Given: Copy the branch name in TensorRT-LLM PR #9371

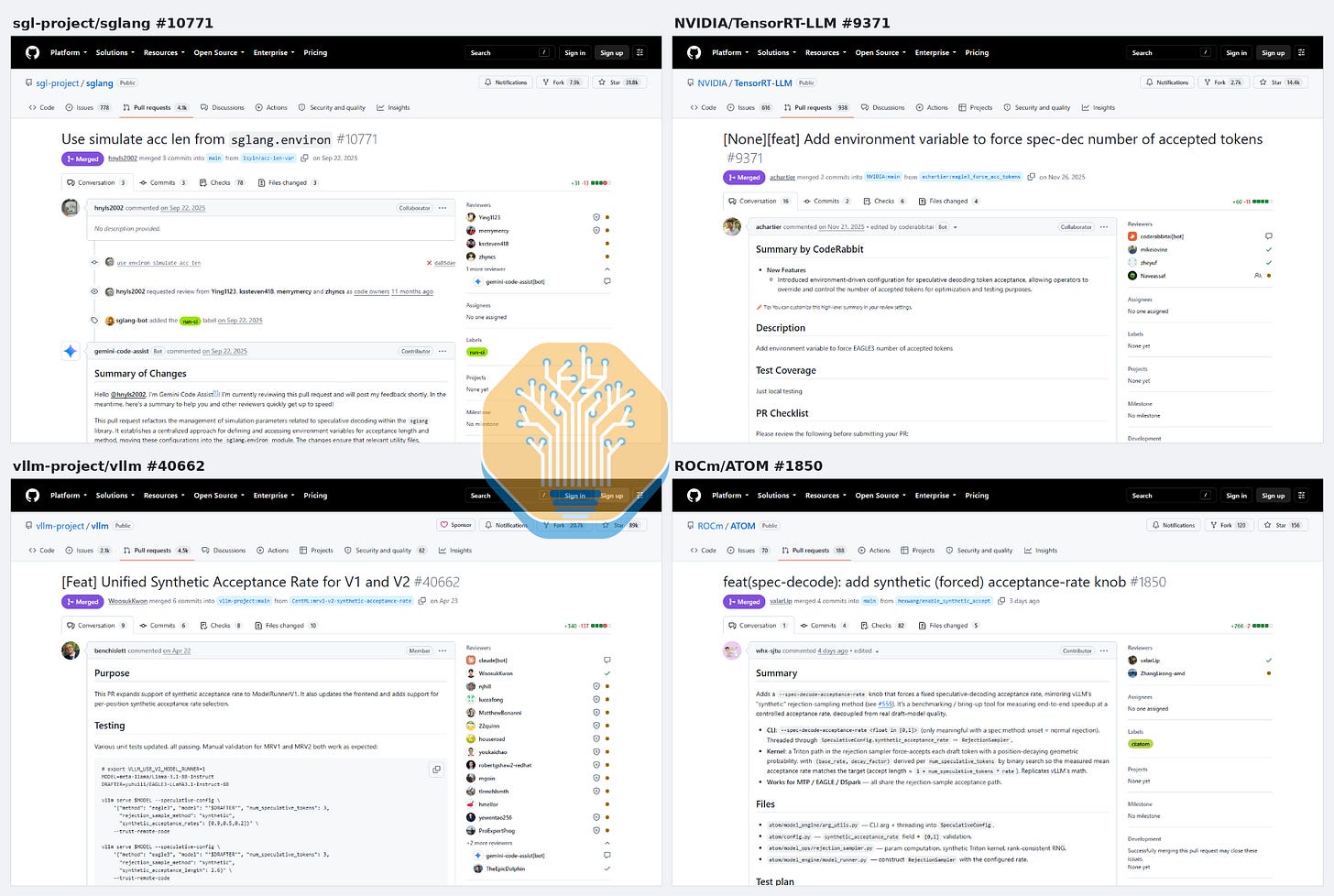Looking at the screenshot, I should (1031, 177).
